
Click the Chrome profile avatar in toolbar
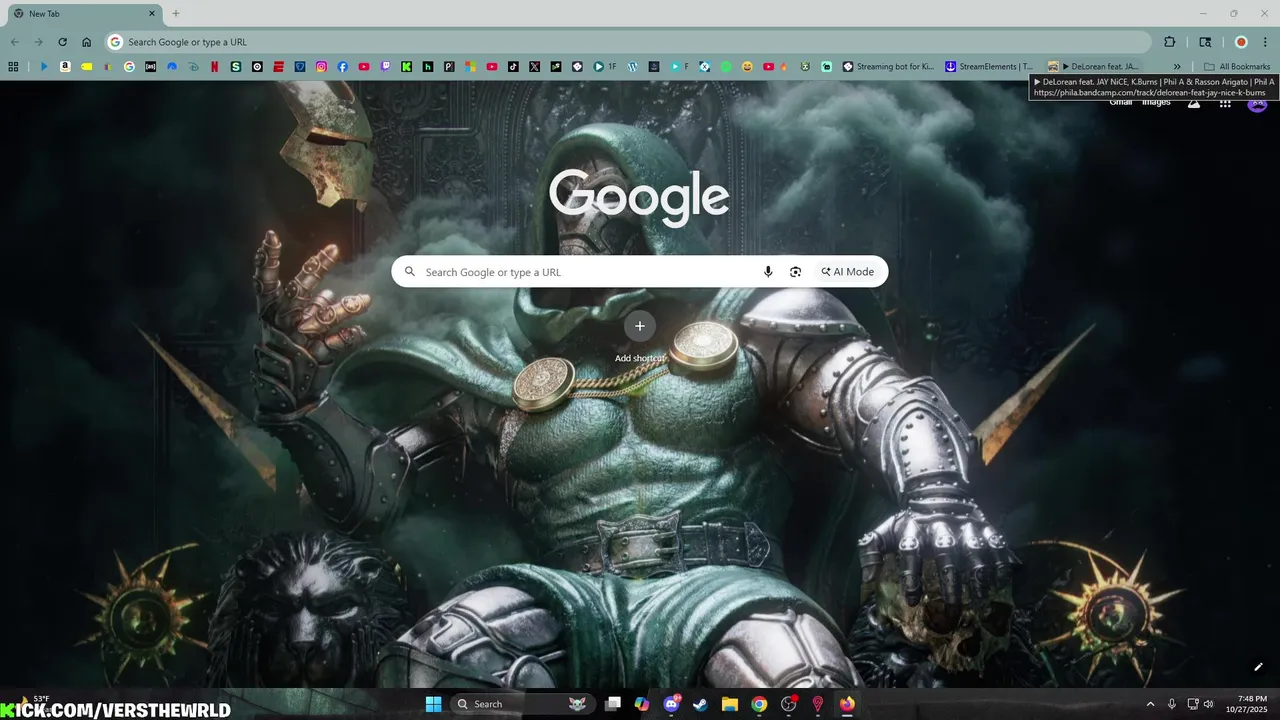click(x=1241, y=42)
